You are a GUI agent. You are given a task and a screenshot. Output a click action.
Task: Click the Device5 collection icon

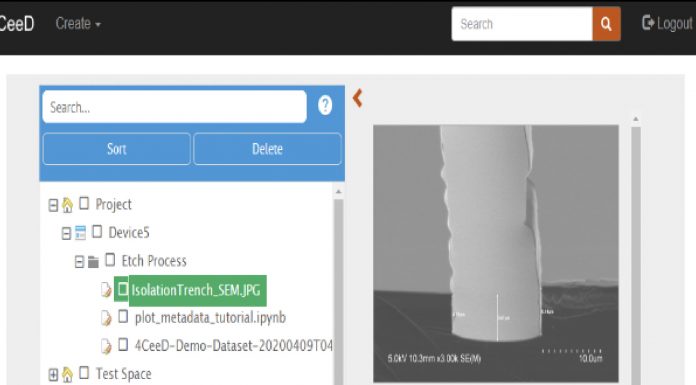(x=80, y=233)
